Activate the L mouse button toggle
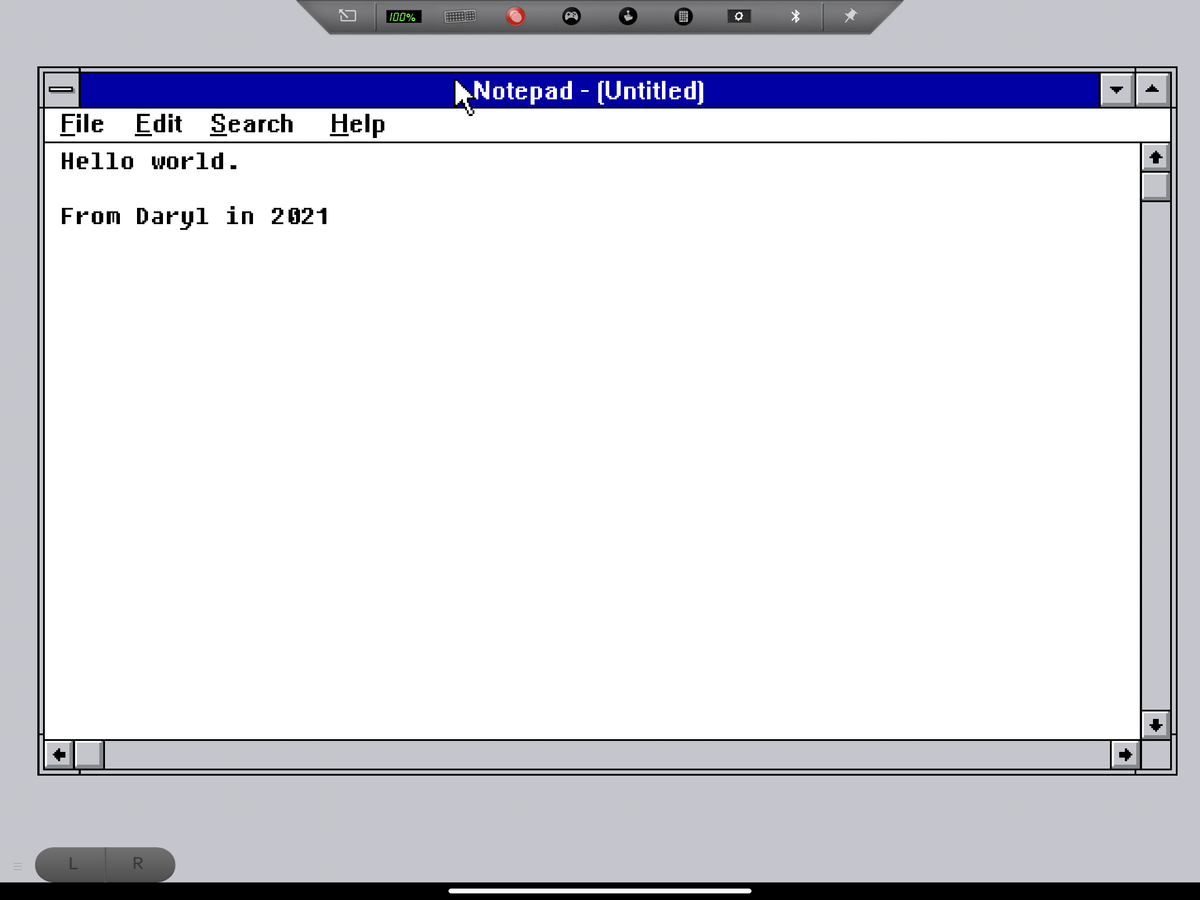This screenshot has width=1200, height=900. (70, 863)
